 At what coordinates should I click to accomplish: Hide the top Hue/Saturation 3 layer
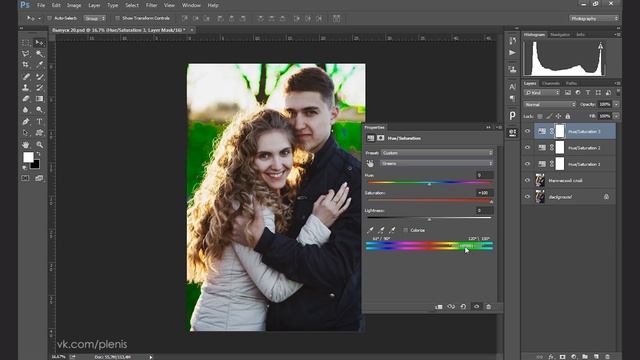[527, 131]
